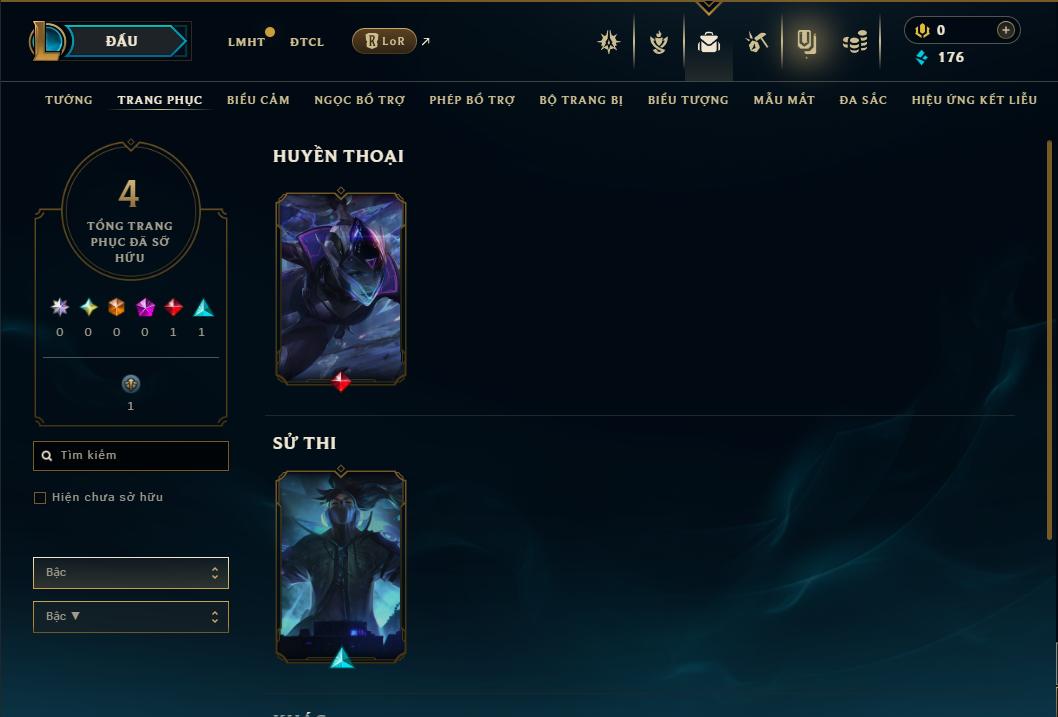This screenshot has width=1058, height=717.
Task: Open the Profile crest icon
Action: point(609,42)
